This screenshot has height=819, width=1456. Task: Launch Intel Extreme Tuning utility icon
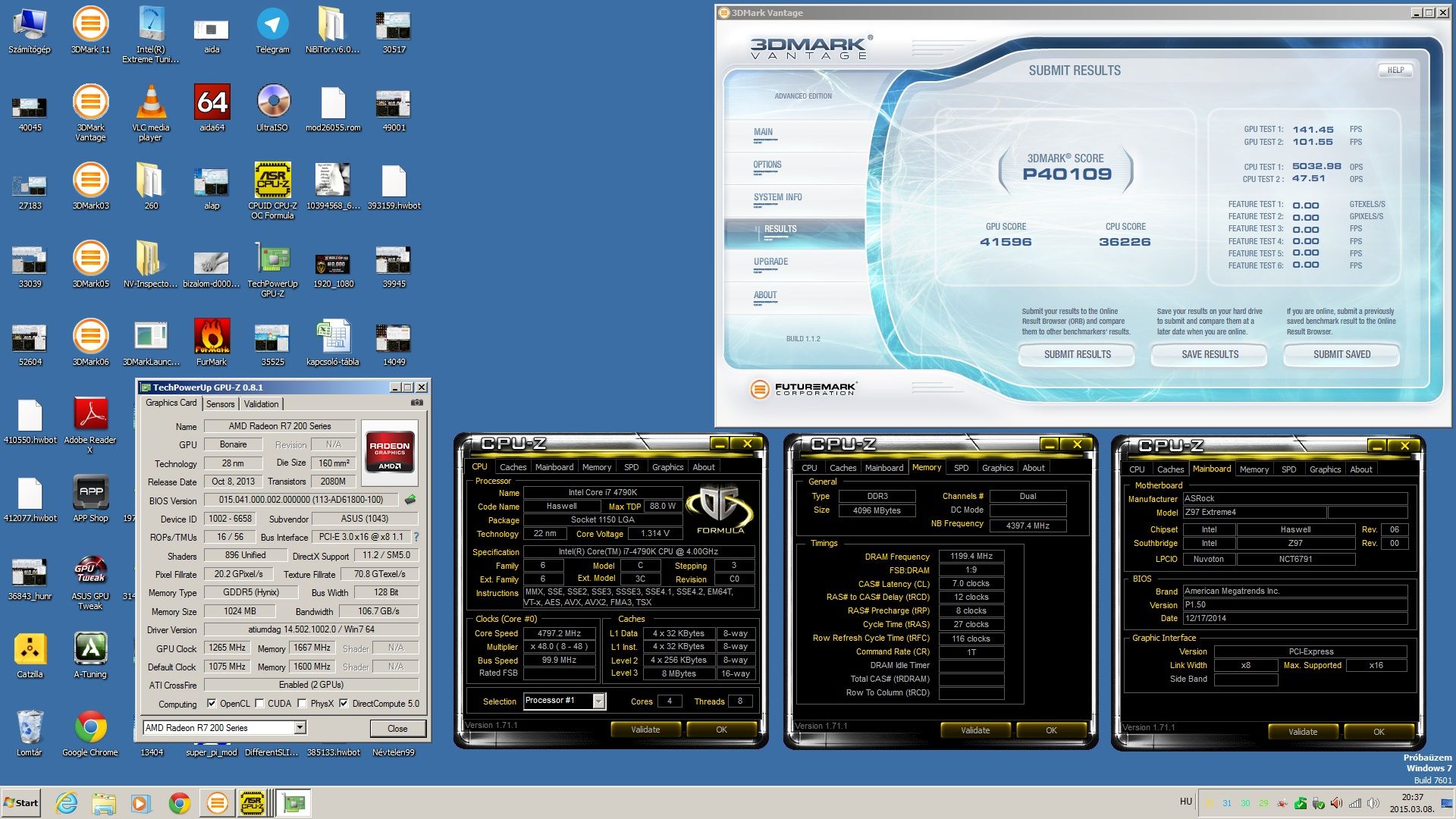click(151, 34)
